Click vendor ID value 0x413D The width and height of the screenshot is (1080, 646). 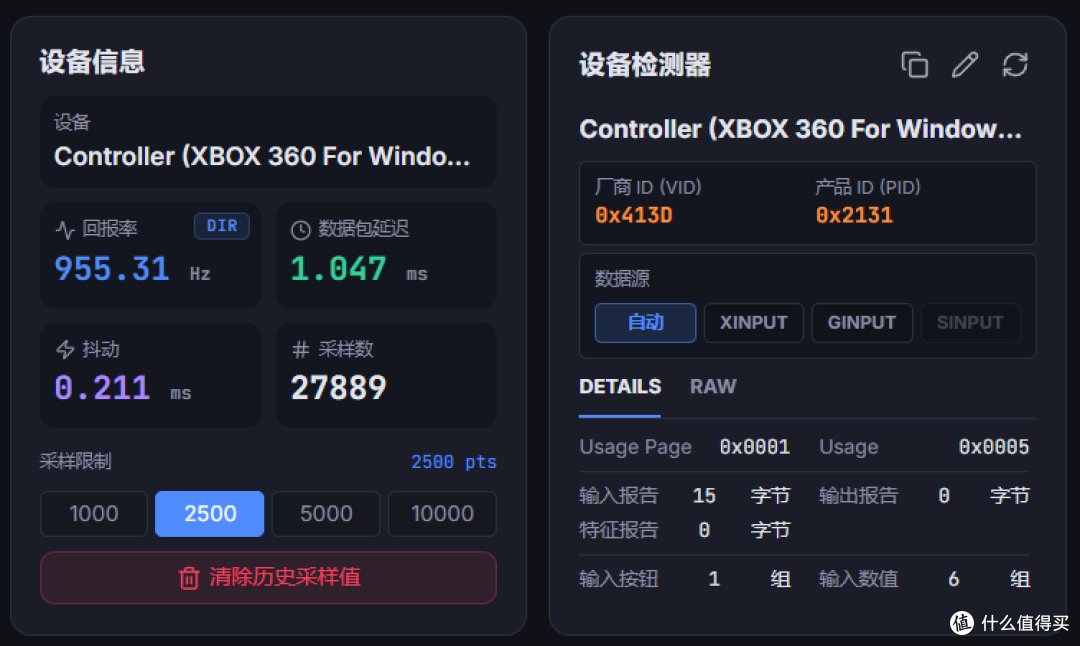634,216
